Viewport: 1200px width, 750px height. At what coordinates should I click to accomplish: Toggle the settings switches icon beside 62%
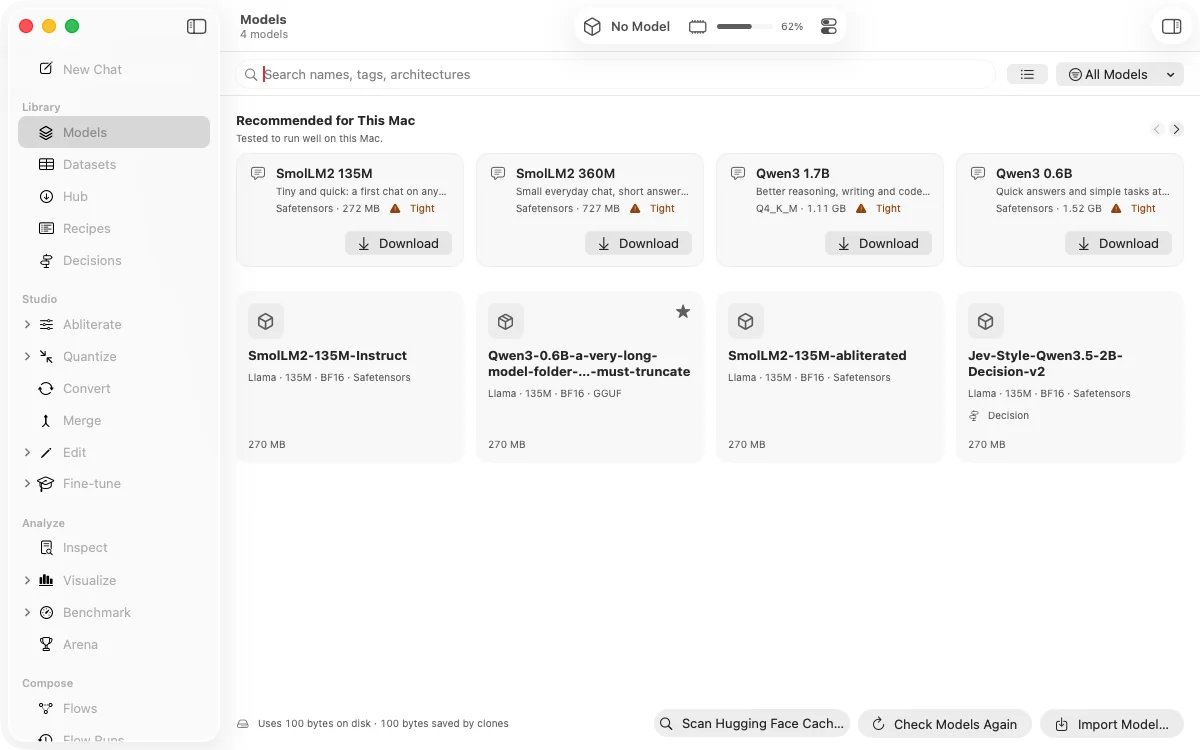tap(829, 27)
